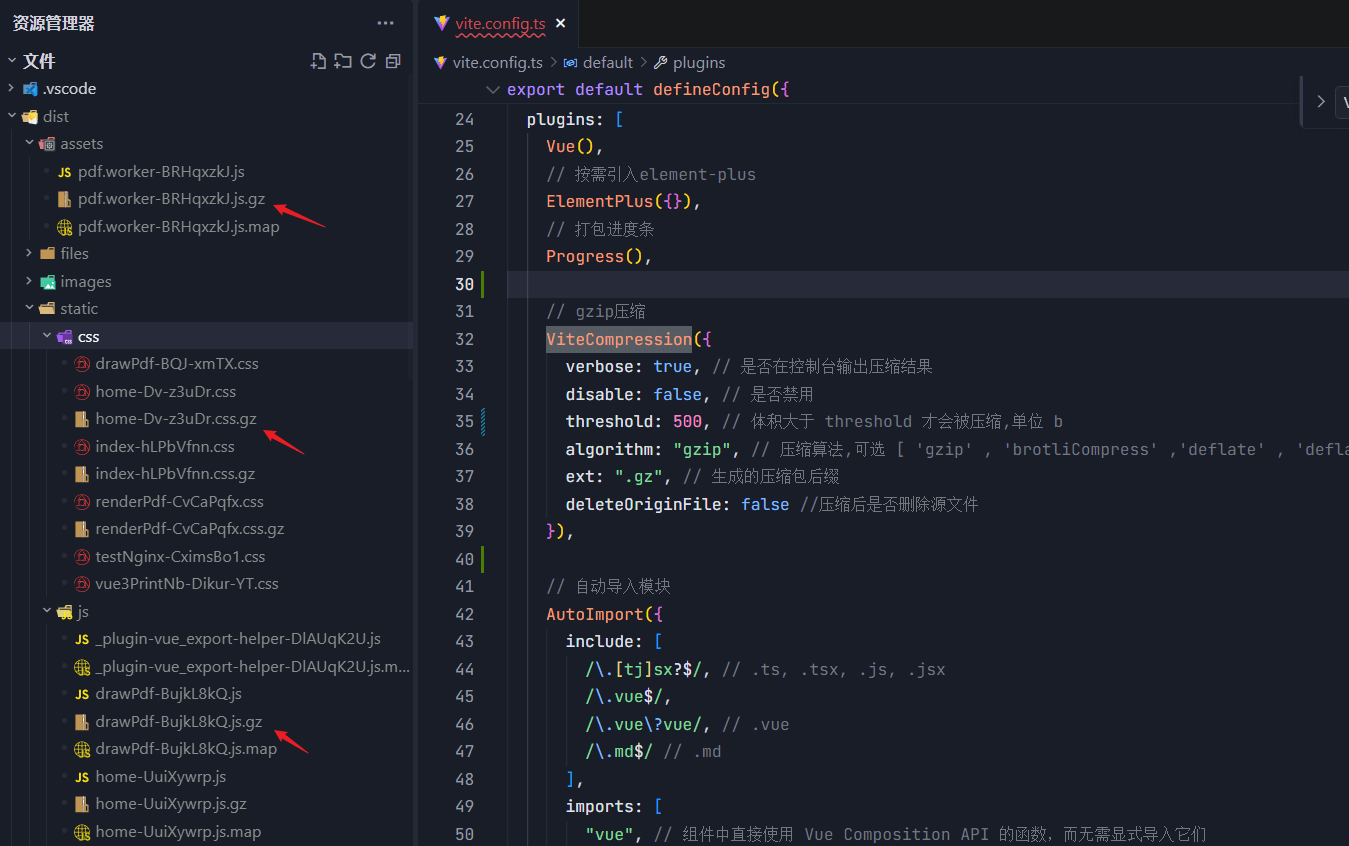Refresh the file explorer tree
This screenshot has width=1349, height=846.
pos(368,61)
